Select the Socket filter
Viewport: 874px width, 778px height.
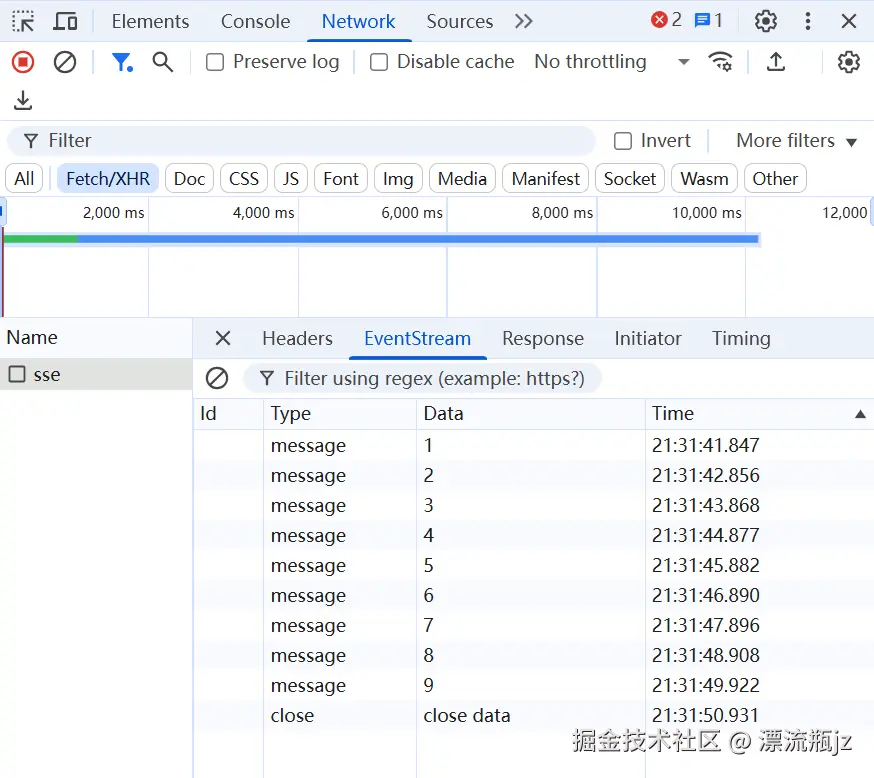pos(629,178)
